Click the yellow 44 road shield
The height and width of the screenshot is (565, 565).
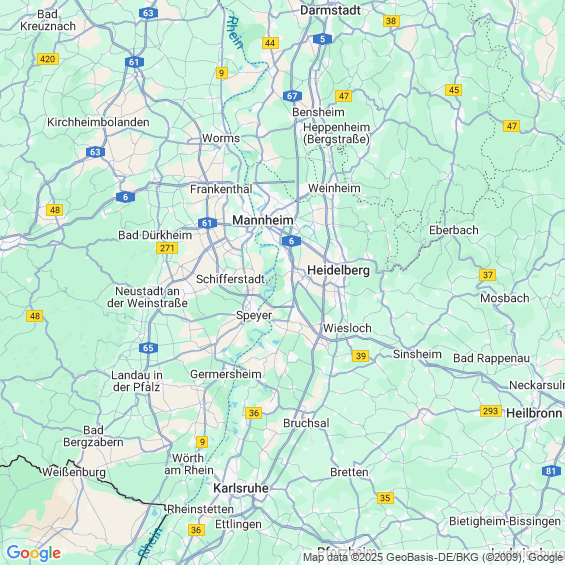(270, 43)
